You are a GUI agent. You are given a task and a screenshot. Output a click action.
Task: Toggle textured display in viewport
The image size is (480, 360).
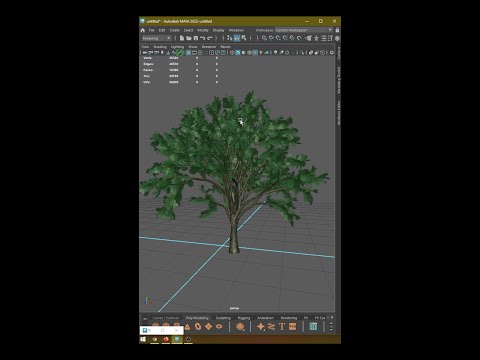coord(255,52)
